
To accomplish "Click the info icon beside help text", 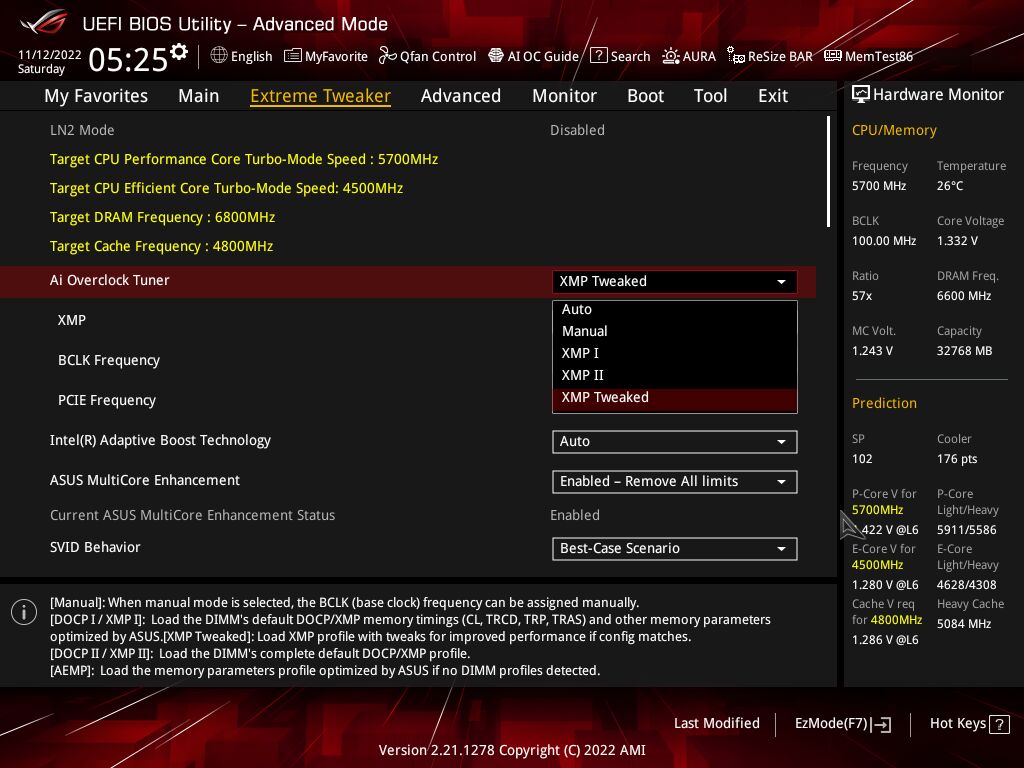I will pyautogui.click(x=24, y=612).
